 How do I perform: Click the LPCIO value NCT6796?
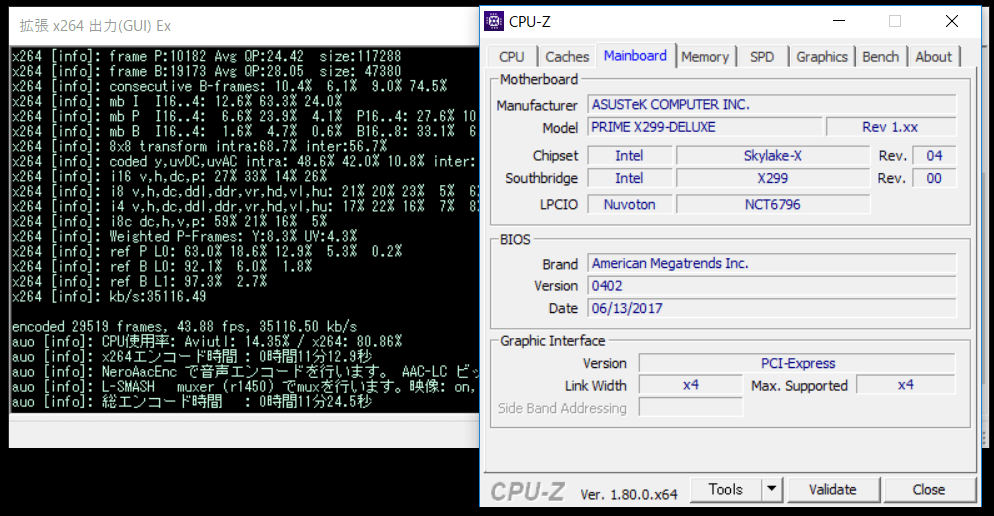coord(773,205)
